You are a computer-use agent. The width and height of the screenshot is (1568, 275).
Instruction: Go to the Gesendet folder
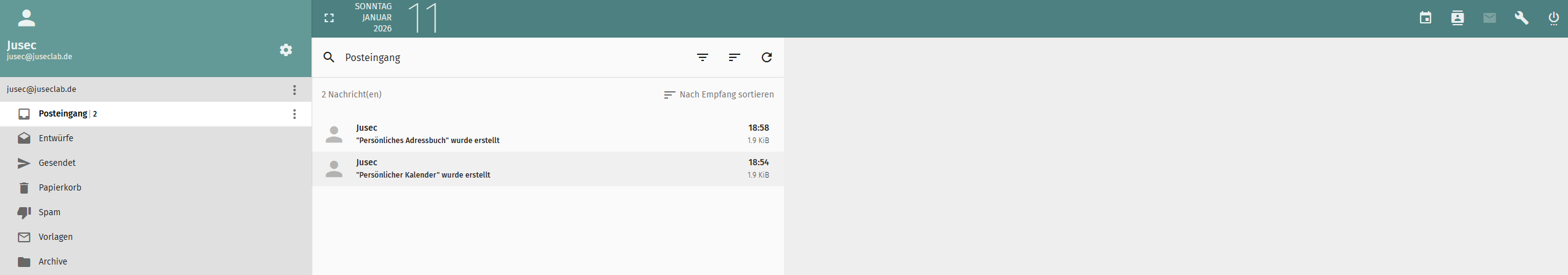tap(57, 163)
